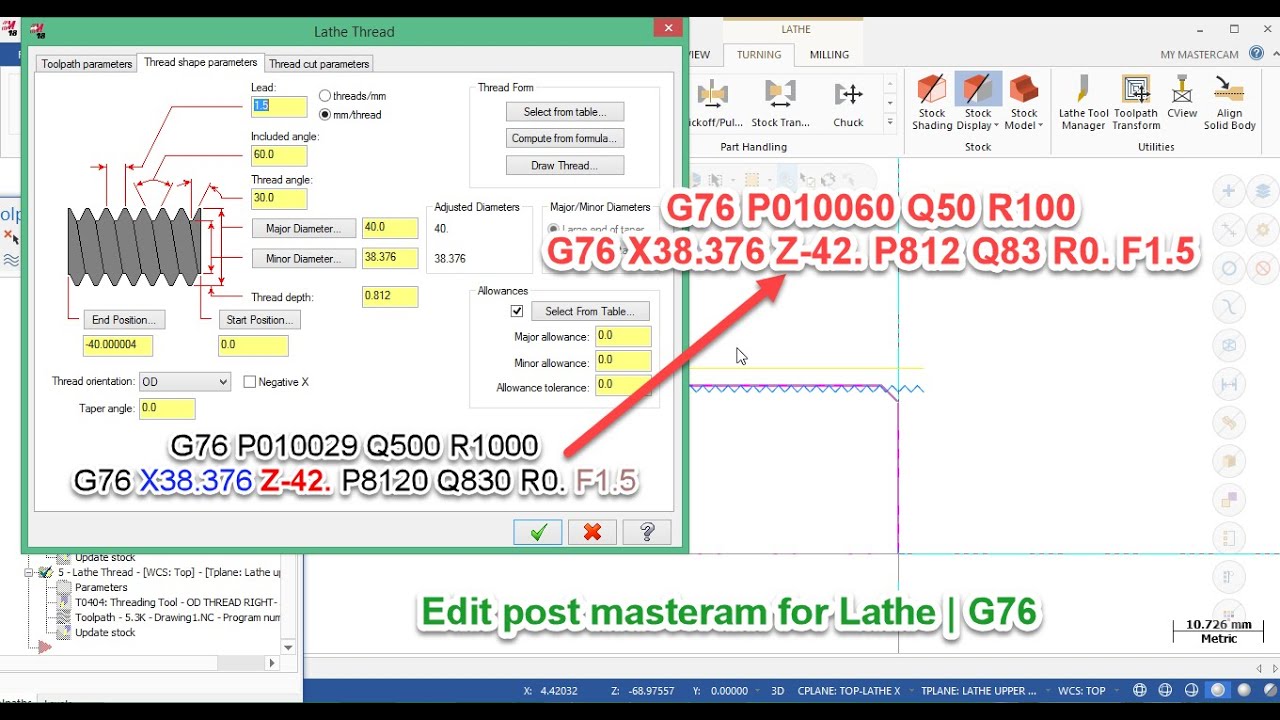
Task: Click the Stock Display icon
Action: (x=977, y=89)
